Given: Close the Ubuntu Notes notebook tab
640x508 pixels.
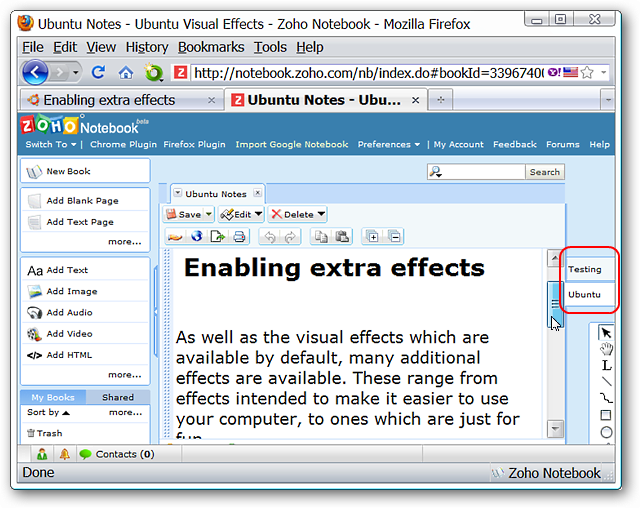Looking at the screenshot, I should [258, 193].
